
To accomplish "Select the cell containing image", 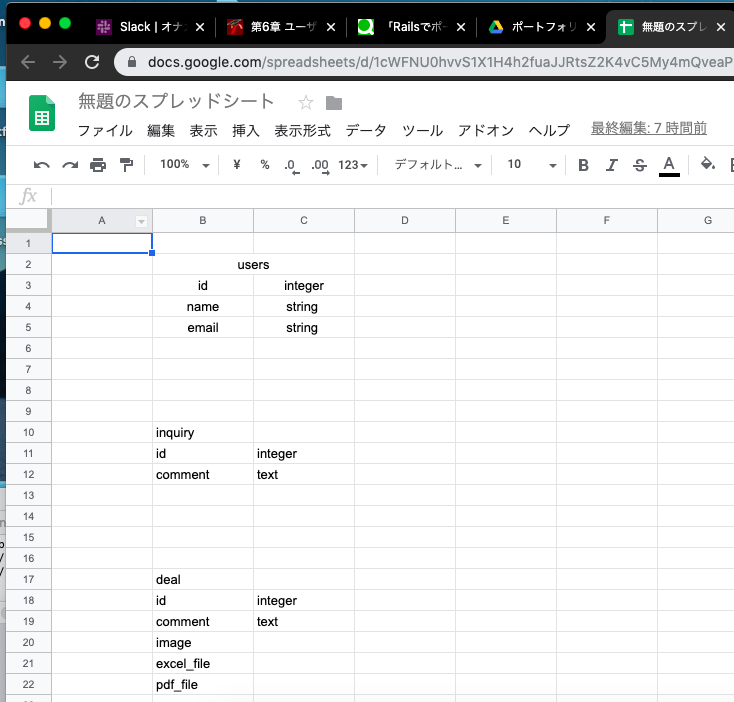I will (x=203, y=643).
